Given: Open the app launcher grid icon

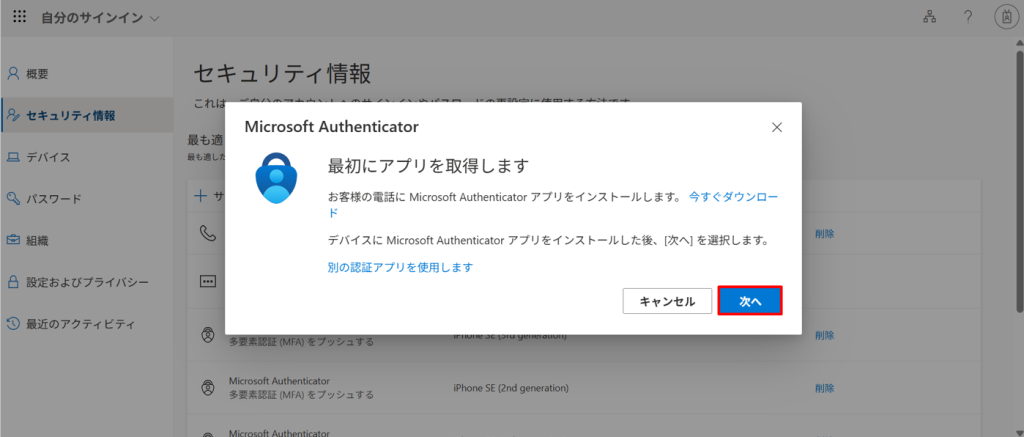Looking at the screenshot, I should (20, 17).
